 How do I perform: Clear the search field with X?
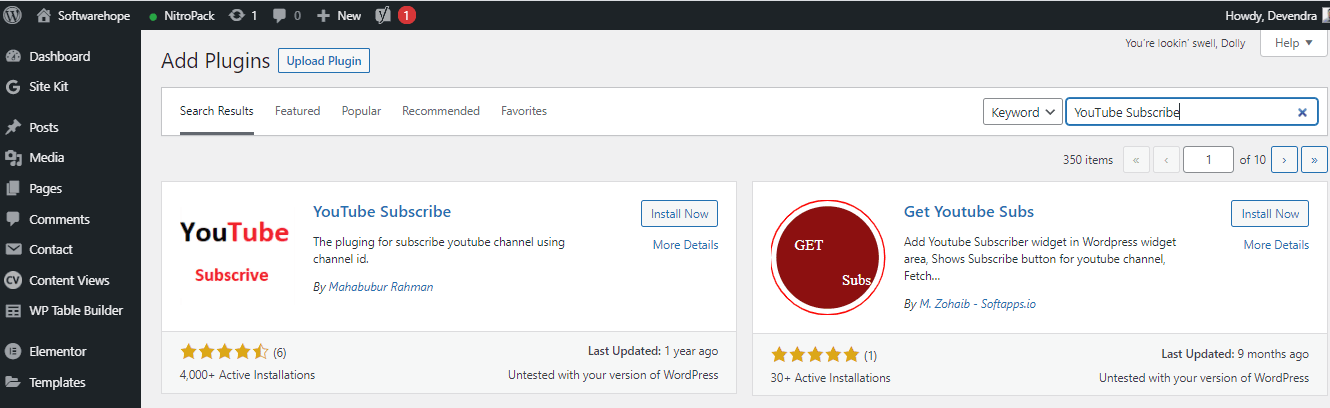[x=1302, y=113]
